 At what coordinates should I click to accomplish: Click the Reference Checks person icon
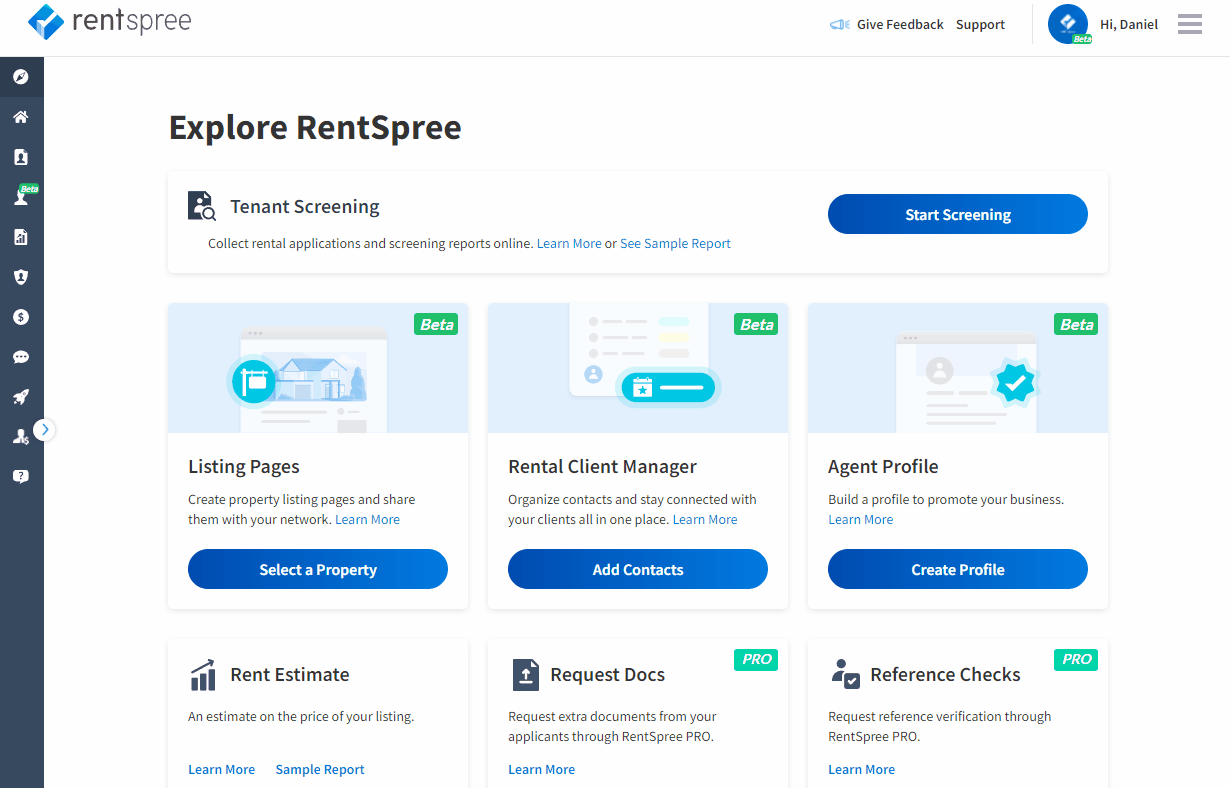(x=845, y=674)
